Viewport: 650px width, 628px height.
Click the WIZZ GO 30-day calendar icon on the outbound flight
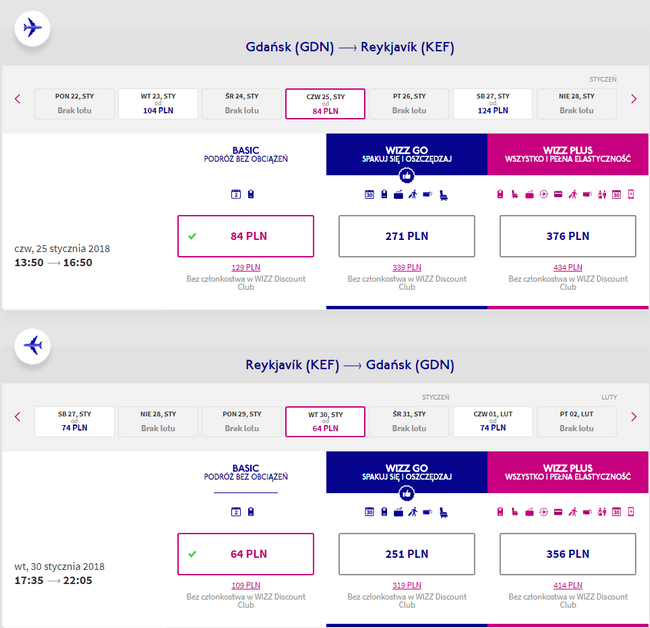(369, 194)
